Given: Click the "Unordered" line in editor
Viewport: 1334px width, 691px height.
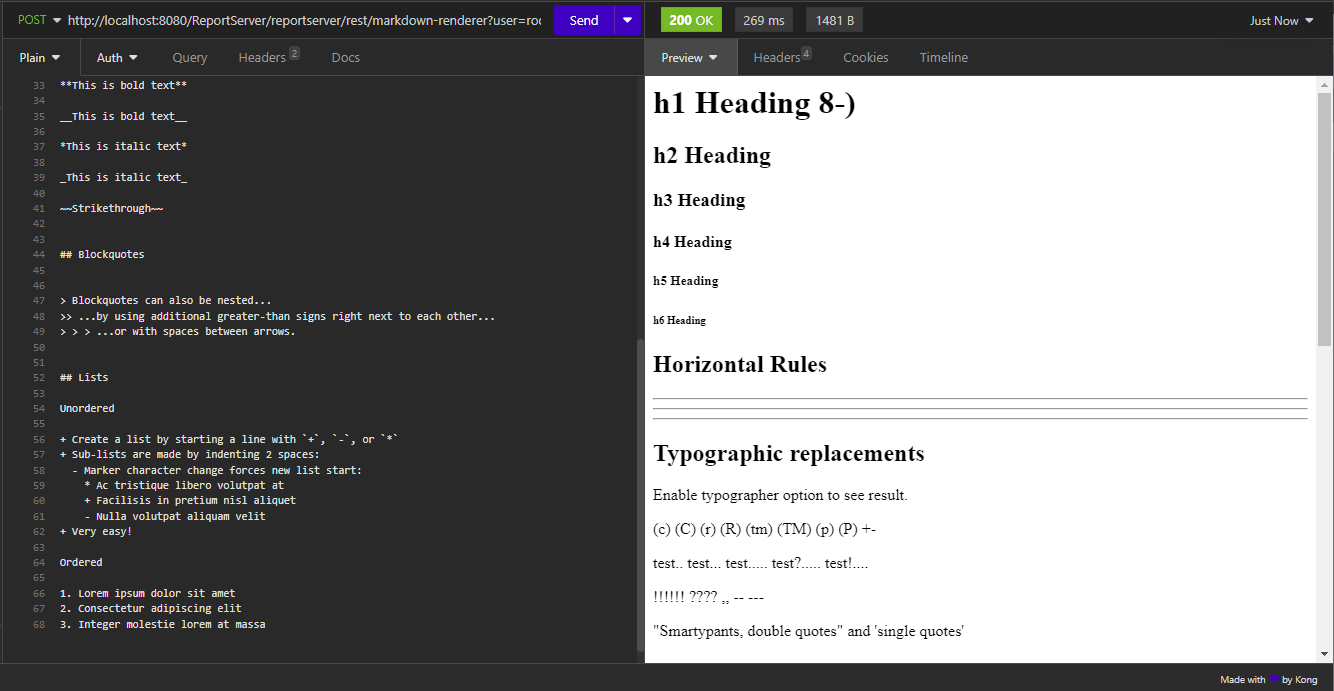Looking at the screenshot, I should (x=87, y=408).
